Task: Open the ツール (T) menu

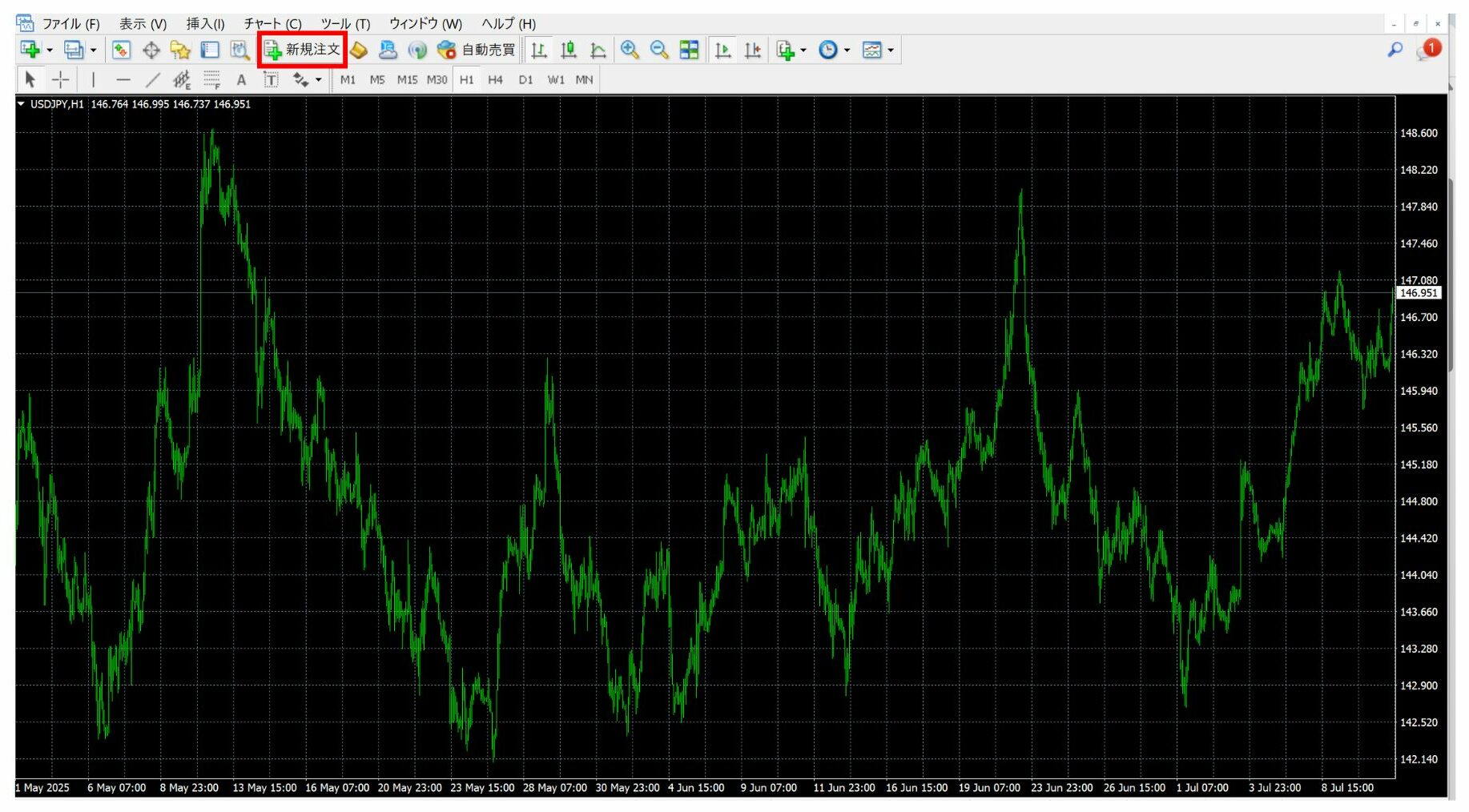Action: pos(345,24)
